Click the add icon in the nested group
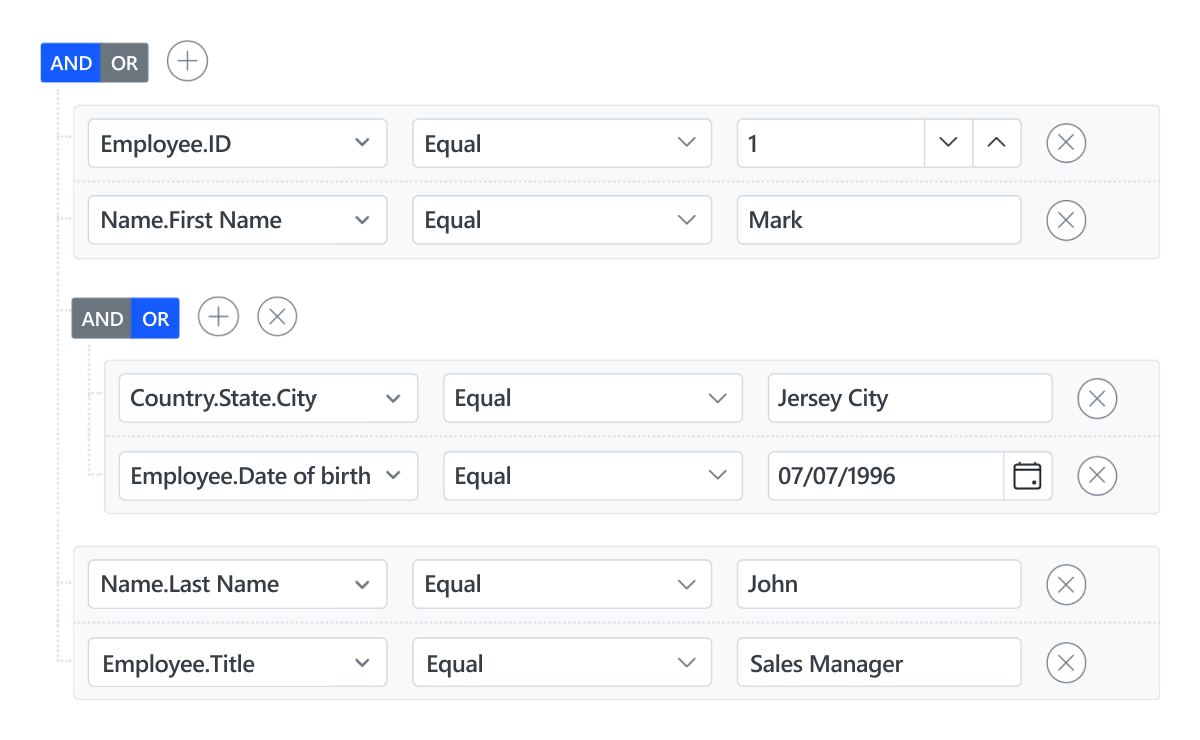Image resolution: width=1200 pixels, height=740 pixels. [218, 317]
